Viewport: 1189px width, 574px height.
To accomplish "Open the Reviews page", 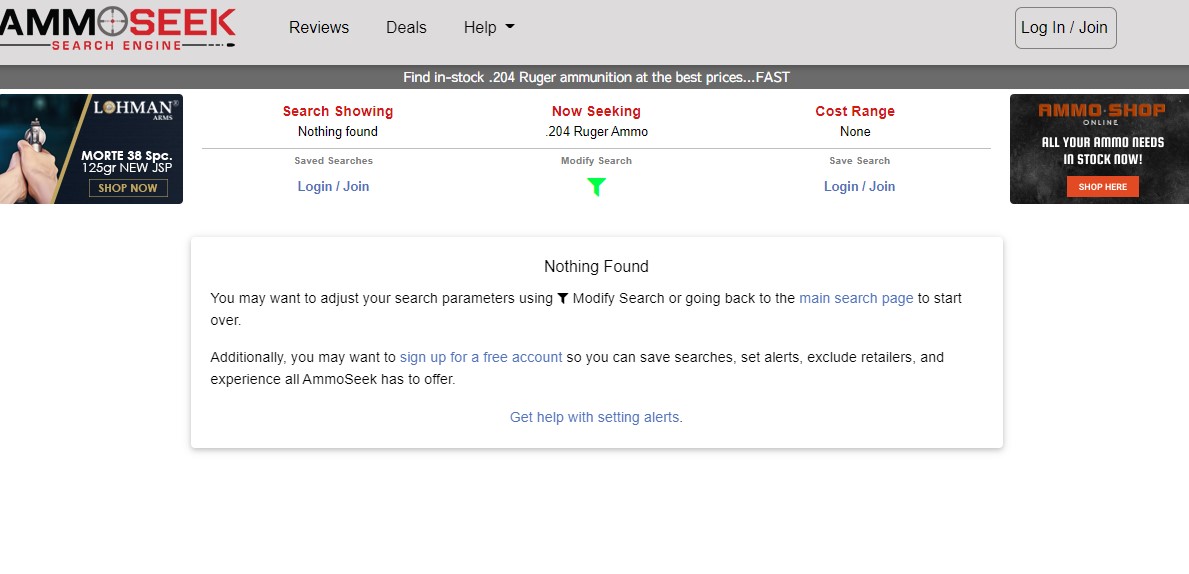I will pos(319,28).
